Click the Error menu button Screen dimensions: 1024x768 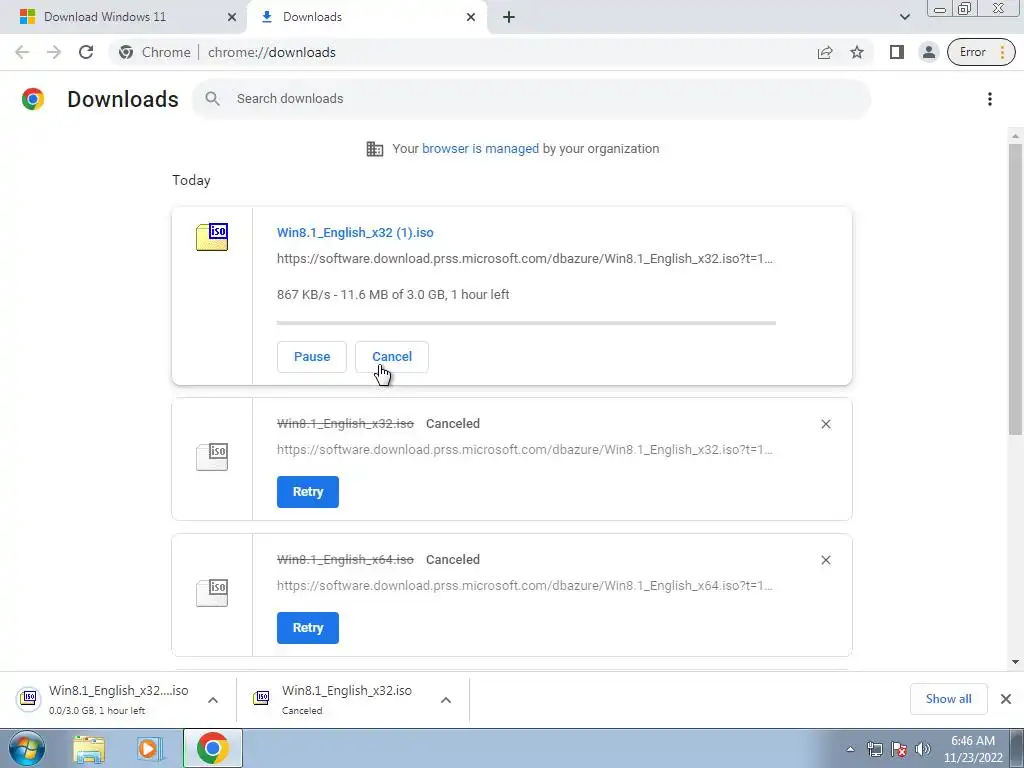(x=982, y=52)
